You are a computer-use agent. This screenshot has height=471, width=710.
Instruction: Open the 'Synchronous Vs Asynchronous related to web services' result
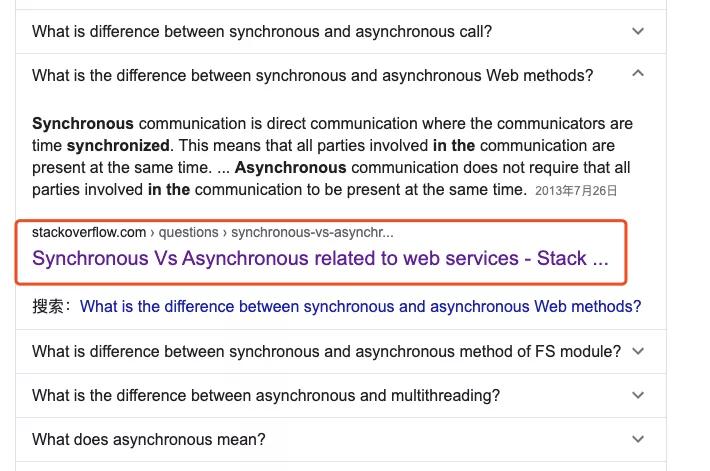pyautogui.click(x=320, y=258)
